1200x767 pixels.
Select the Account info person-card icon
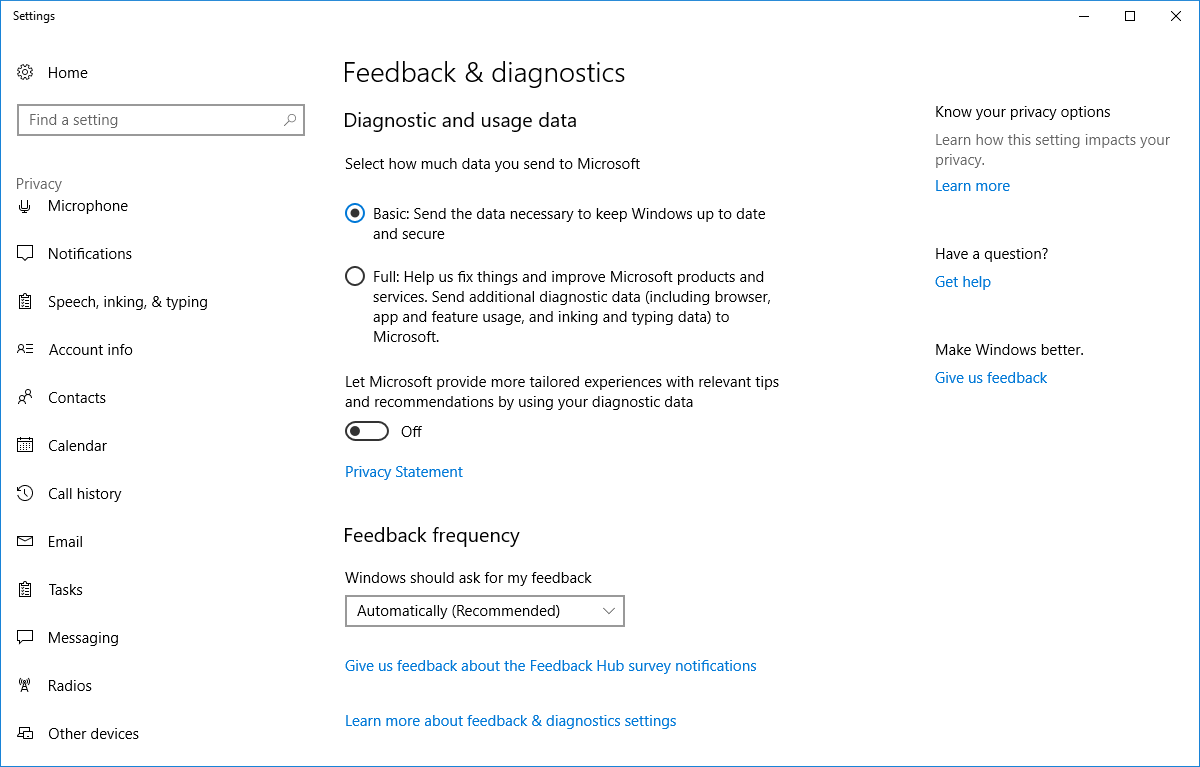tap(26, 350)
